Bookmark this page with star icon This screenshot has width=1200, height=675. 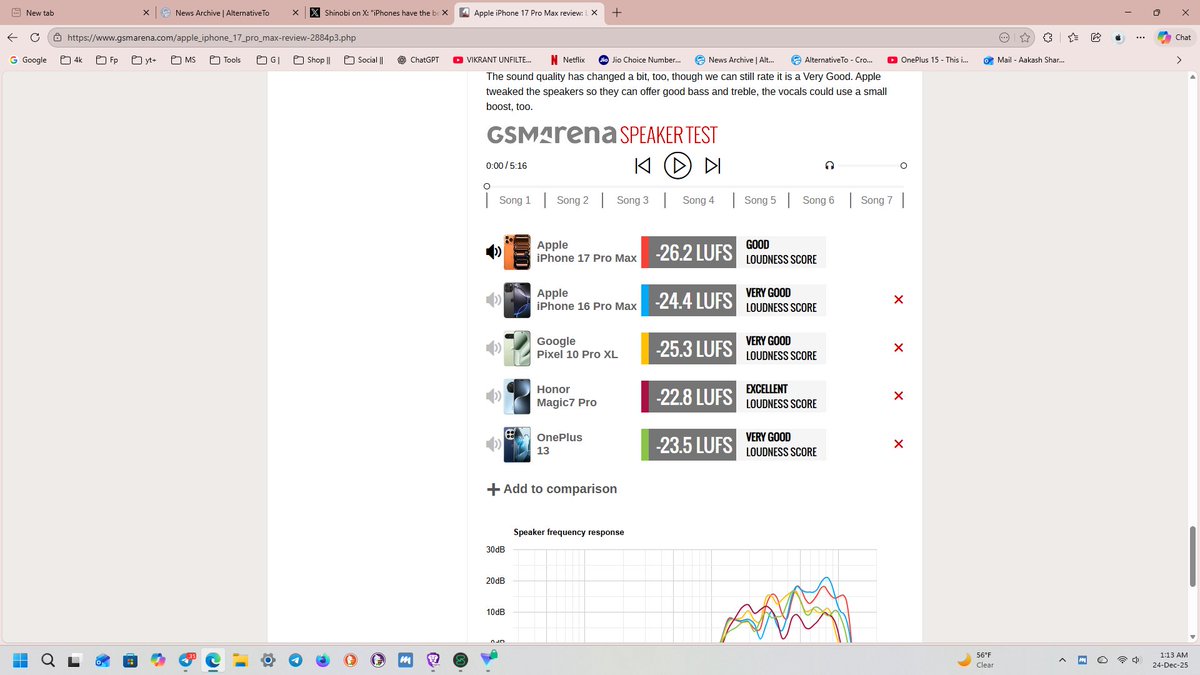[1024, 37]
